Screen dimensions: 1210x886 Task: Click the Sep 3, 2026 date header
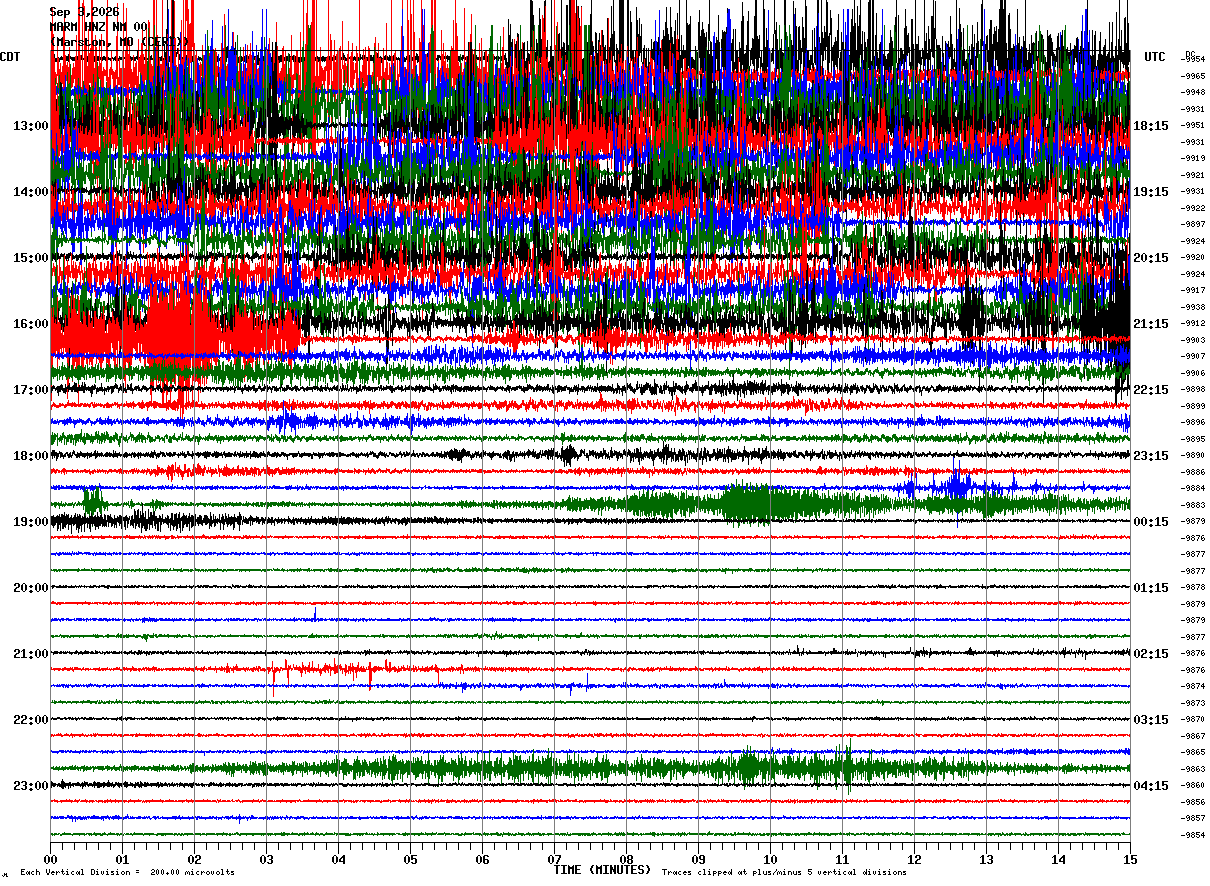(x=84, y=12)
